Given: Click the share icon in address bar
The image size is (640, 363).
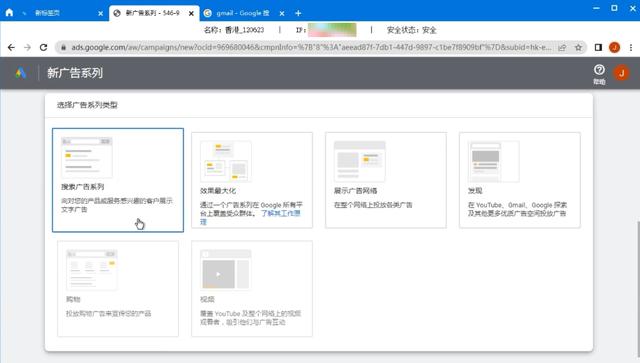Looking at the screenshot, I should coord(562,47).
